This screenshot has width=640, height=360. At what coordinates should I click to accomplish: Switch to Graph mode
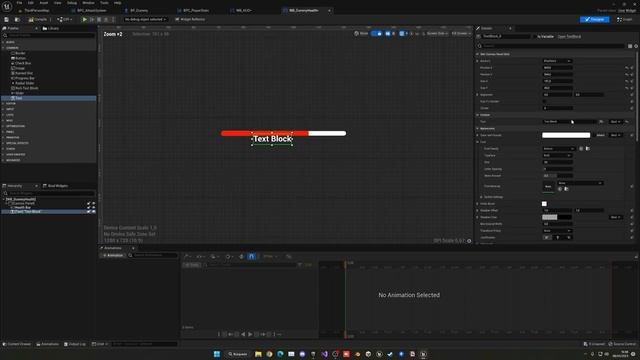[624, 19]
